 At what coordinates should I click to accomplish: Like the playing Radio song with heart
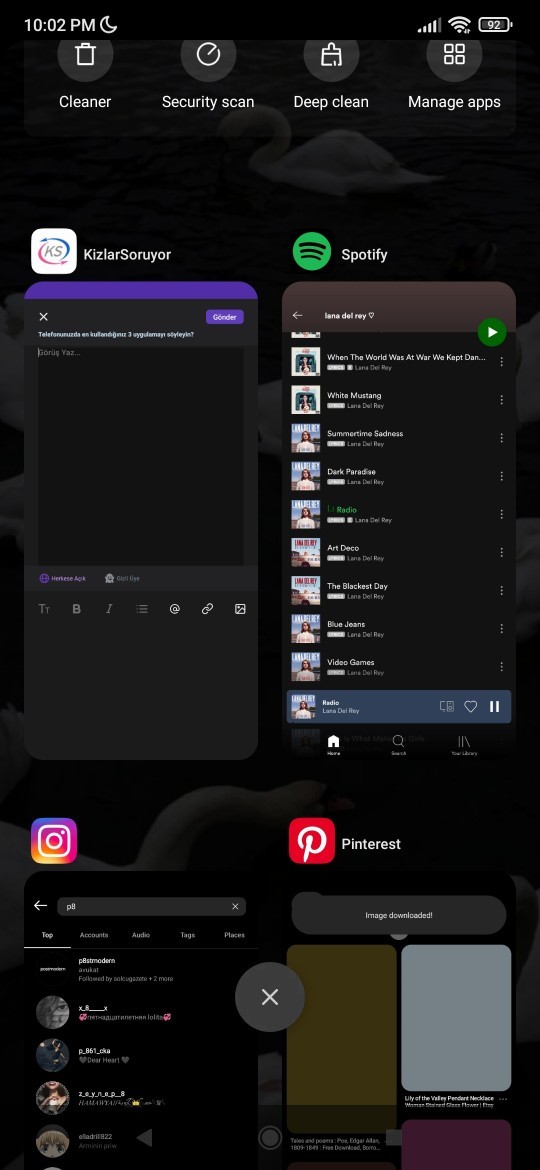point(471,706)
